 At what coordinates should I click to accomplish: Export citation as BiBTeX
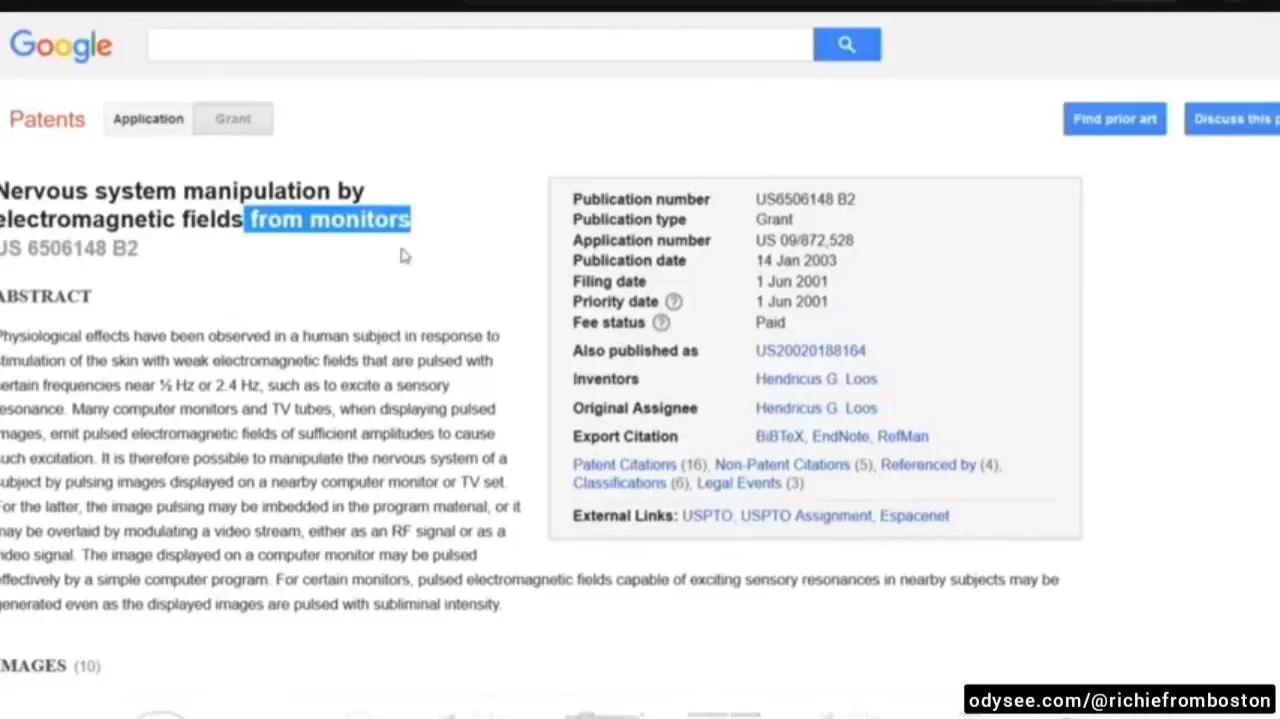[779, 437]
